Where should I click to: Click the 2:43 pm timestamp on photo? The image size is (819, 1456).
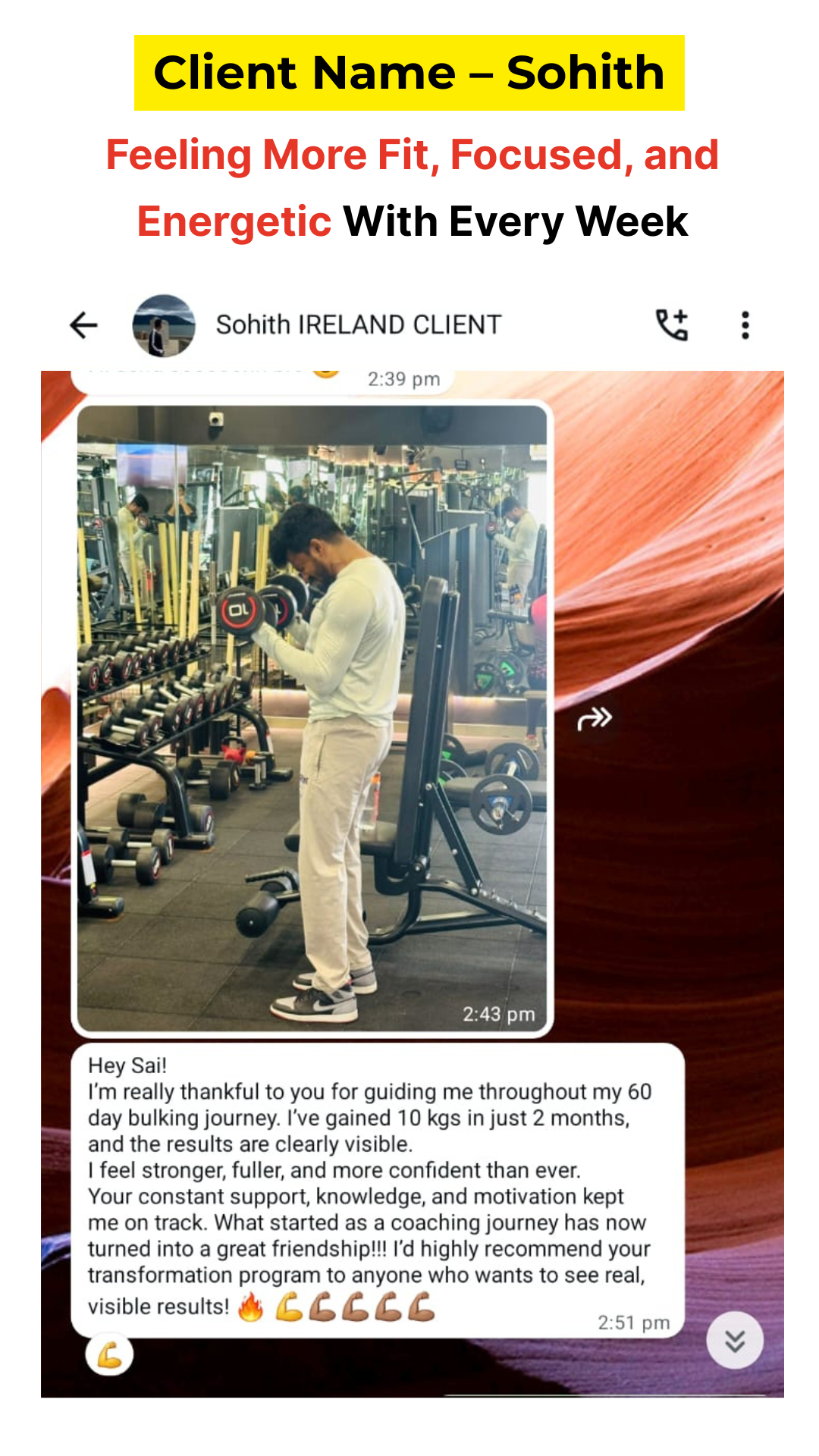pyautogui.click(x=499, y=1014)
